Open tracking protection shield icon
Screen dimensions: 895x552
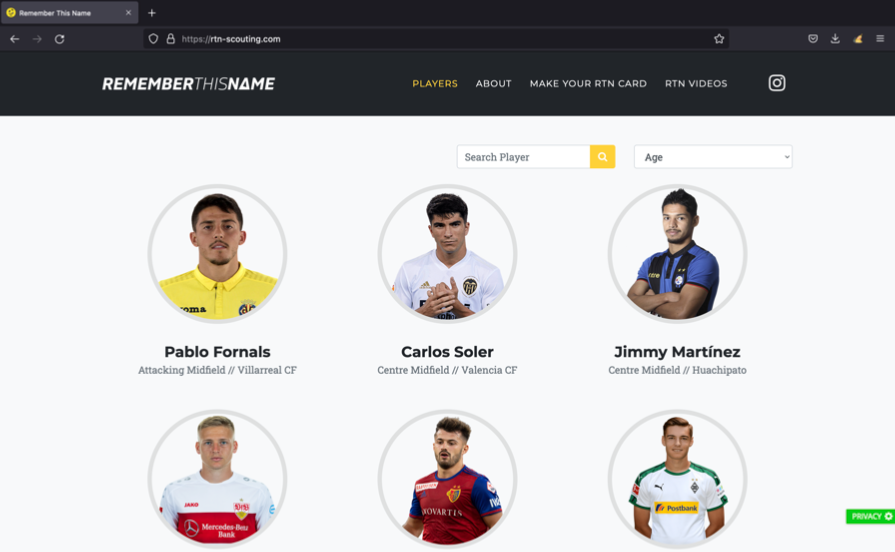pos(153,39)
